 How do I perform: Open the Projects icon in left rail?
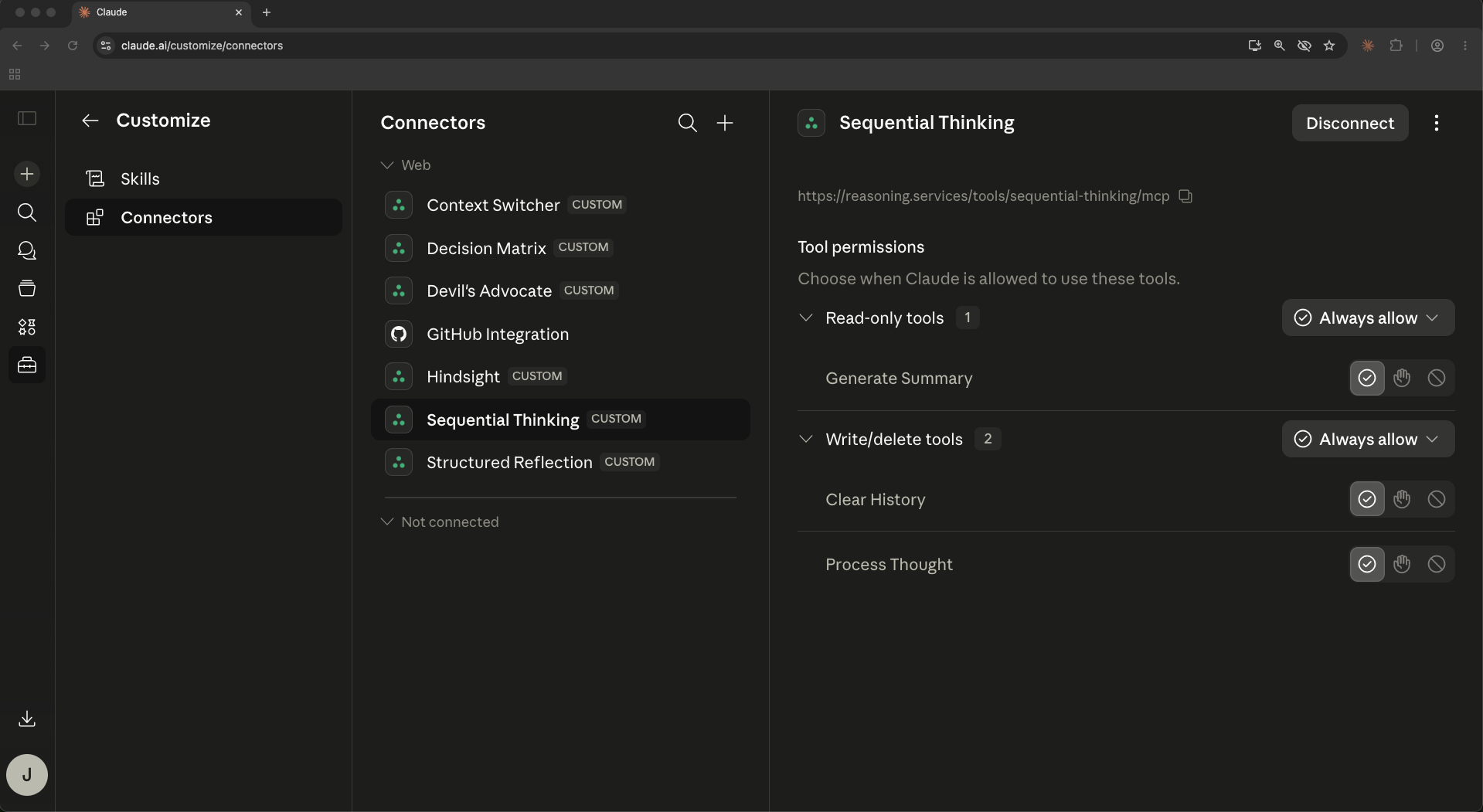(x=27, y=288)
